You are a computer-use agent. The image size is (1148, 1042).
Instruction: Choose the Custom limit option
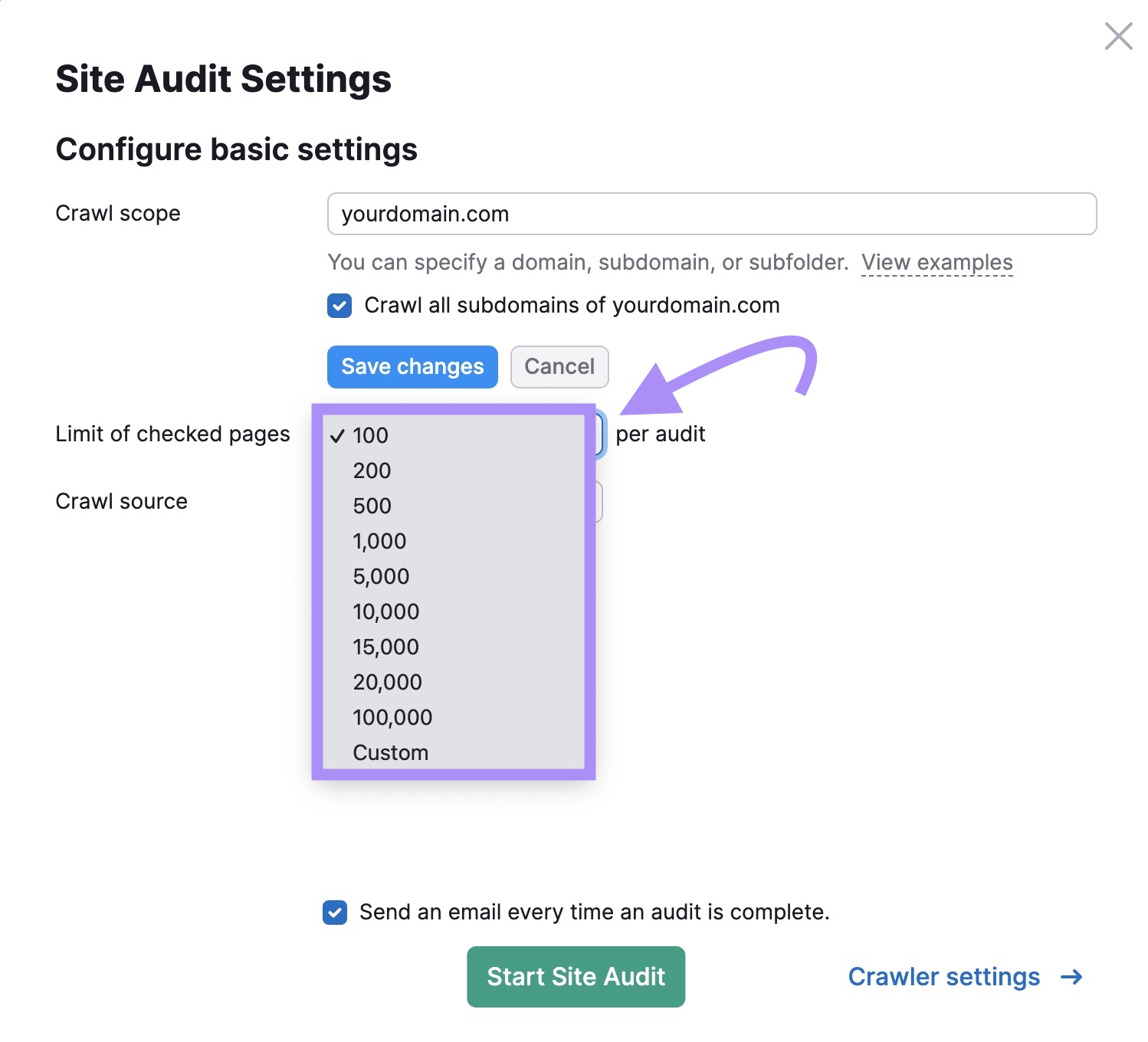391,752
